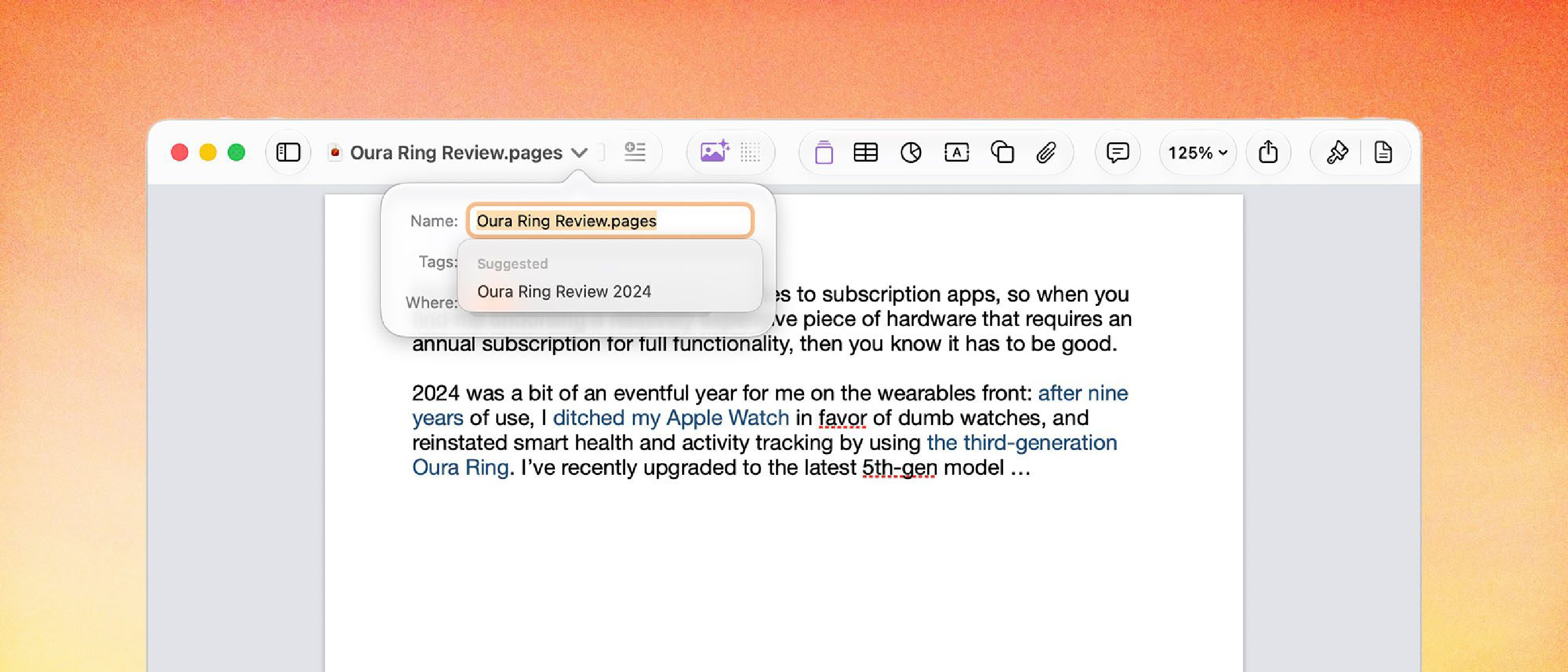The image size is (1568, 672).
Task: Open the image generation sparkle icon
Action: click(714, 151)
